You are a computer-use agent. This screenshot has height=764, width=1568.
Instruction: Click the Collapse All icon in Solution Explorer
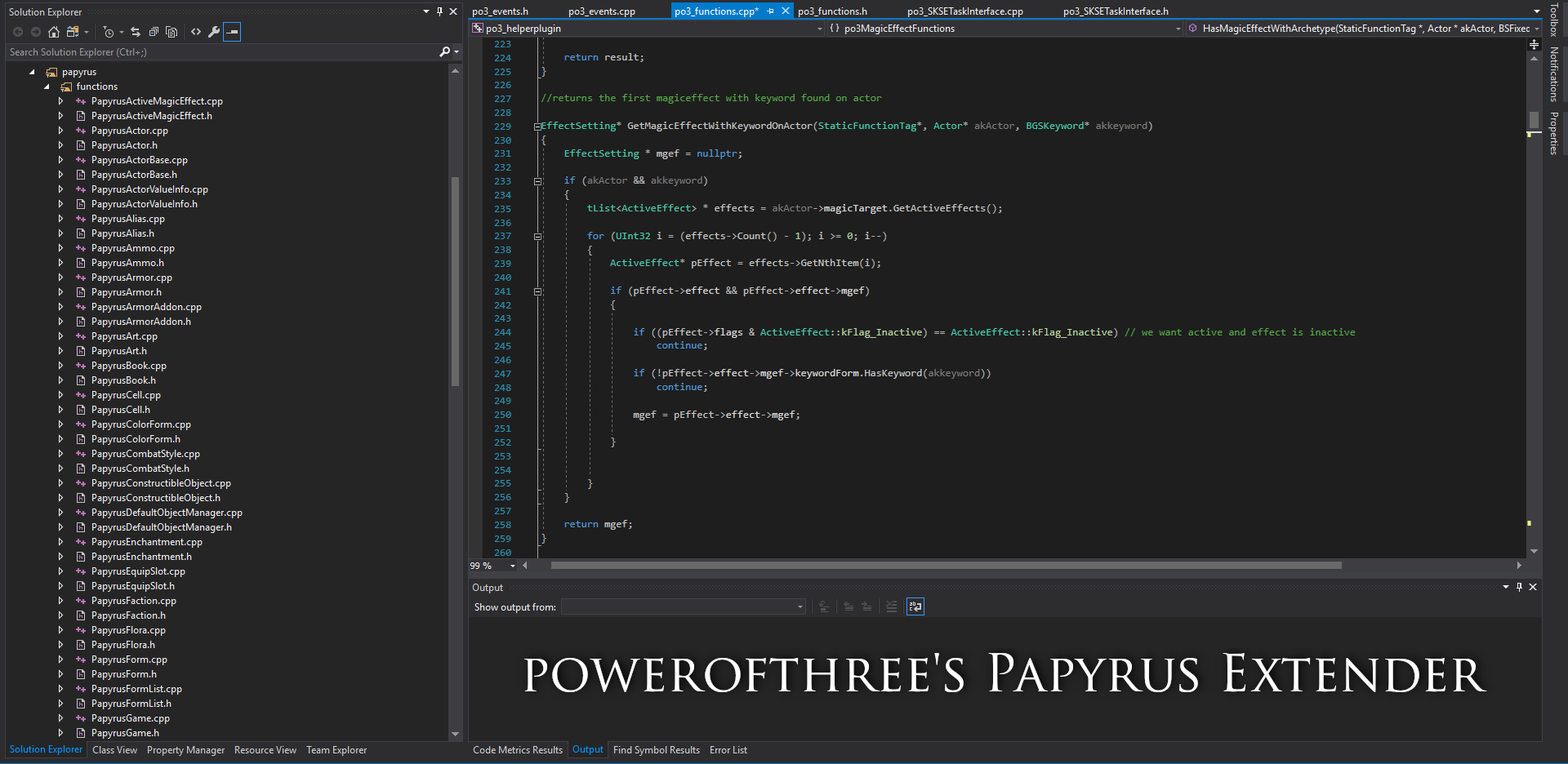(x=154, y=32)
